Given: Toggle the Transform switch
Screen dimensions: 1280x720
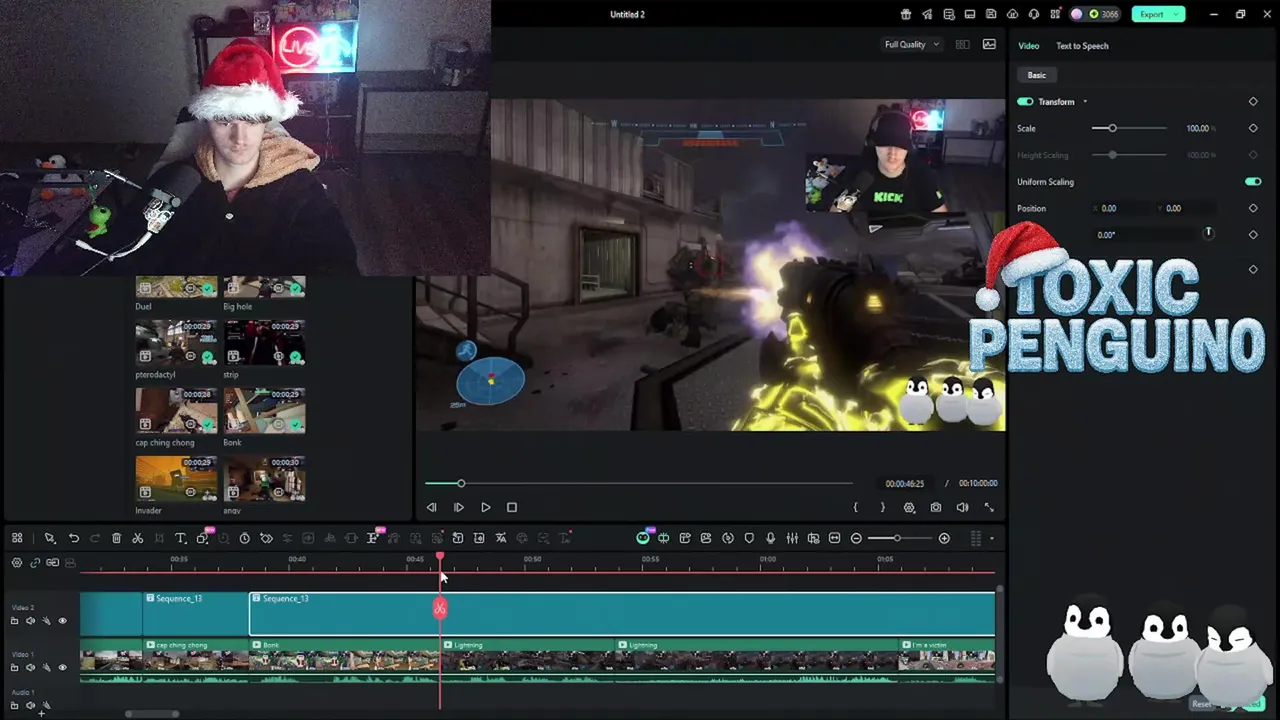Looking at the screenshot, I should (1025, 102).
